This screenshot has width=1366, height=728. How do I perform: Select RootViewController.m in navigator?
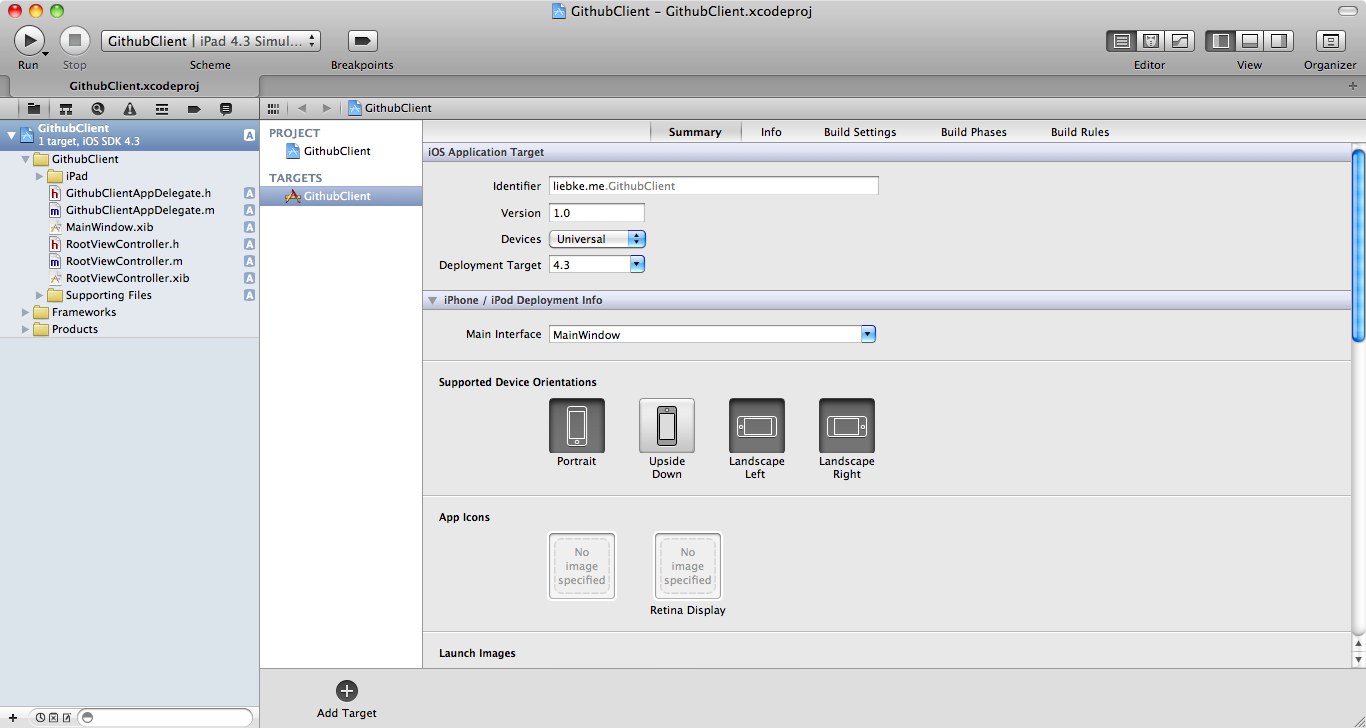click(x=124, y=261)
